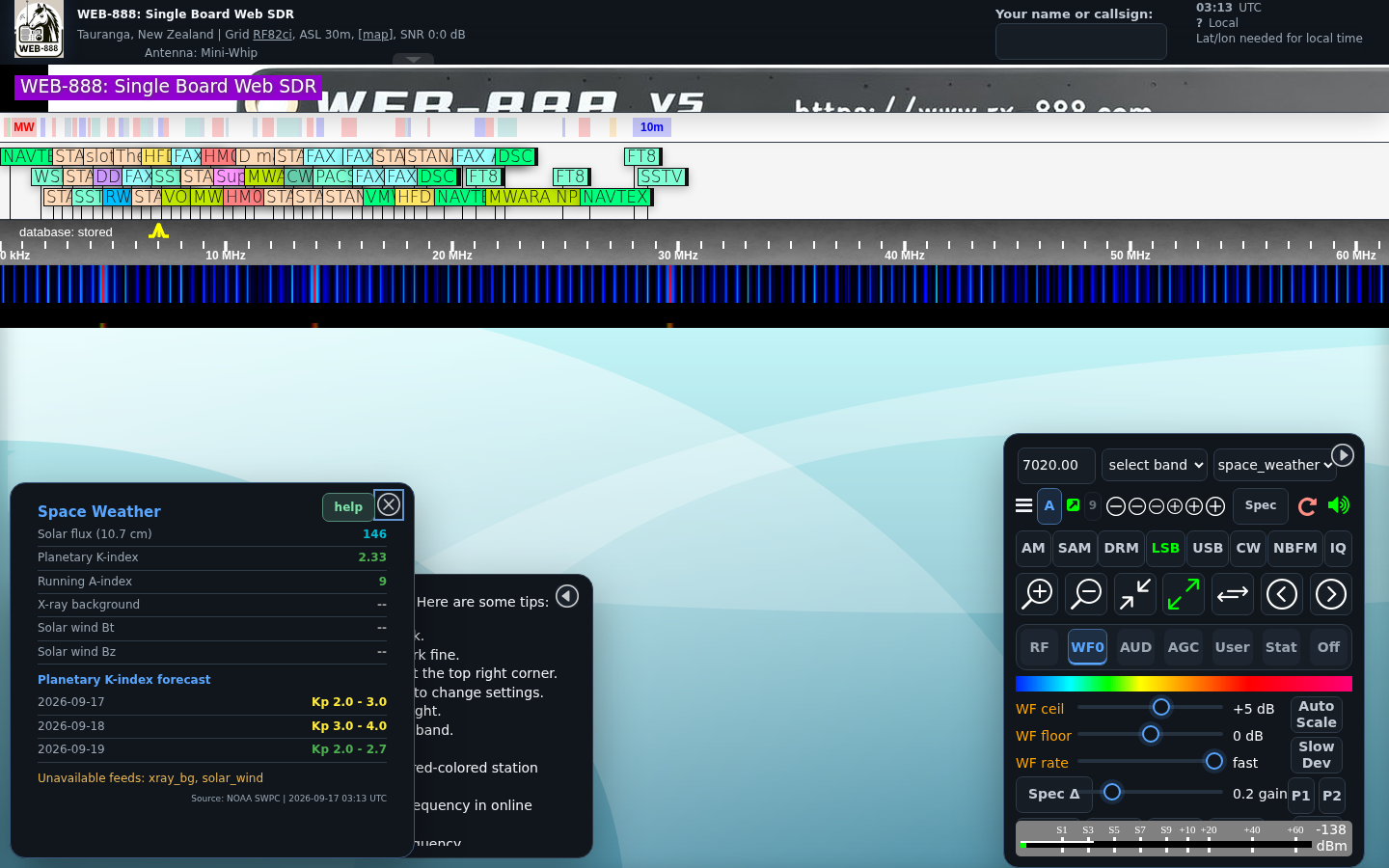Image resolution: width=1389 pixels, height=868 pixels.
Task: Enable Slow Dev waterfall option
Action: [x=1316, y=754]
